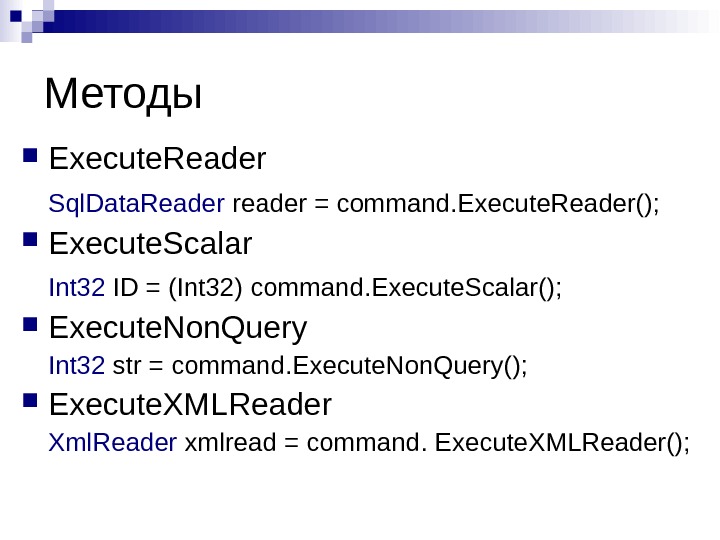Click the slide title "Методы"

(x=124, y=95)
